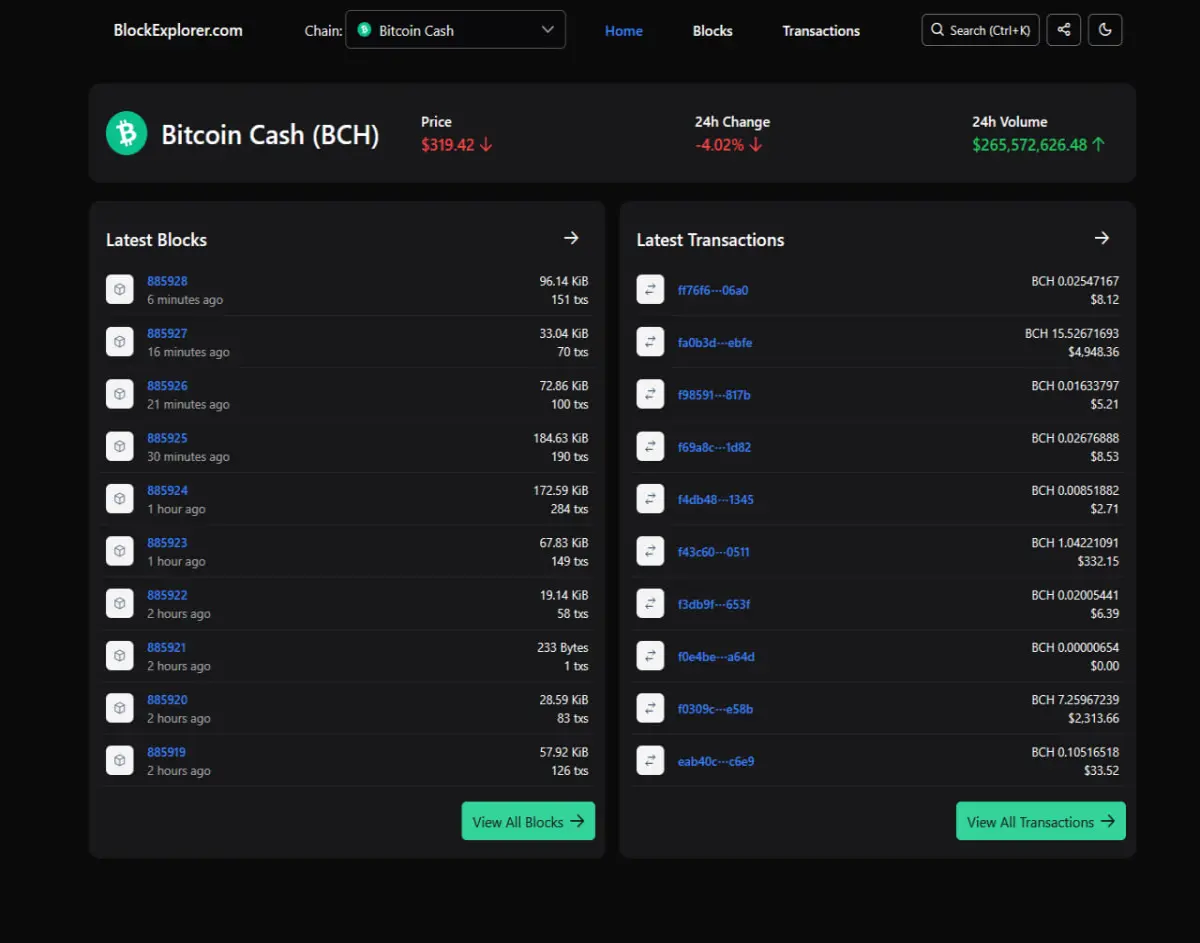Open transaction f0309c···e58b
Image resolution: width=1200 pixels, height=943 pixels.
pyautogui.click(x=715, y=709)
